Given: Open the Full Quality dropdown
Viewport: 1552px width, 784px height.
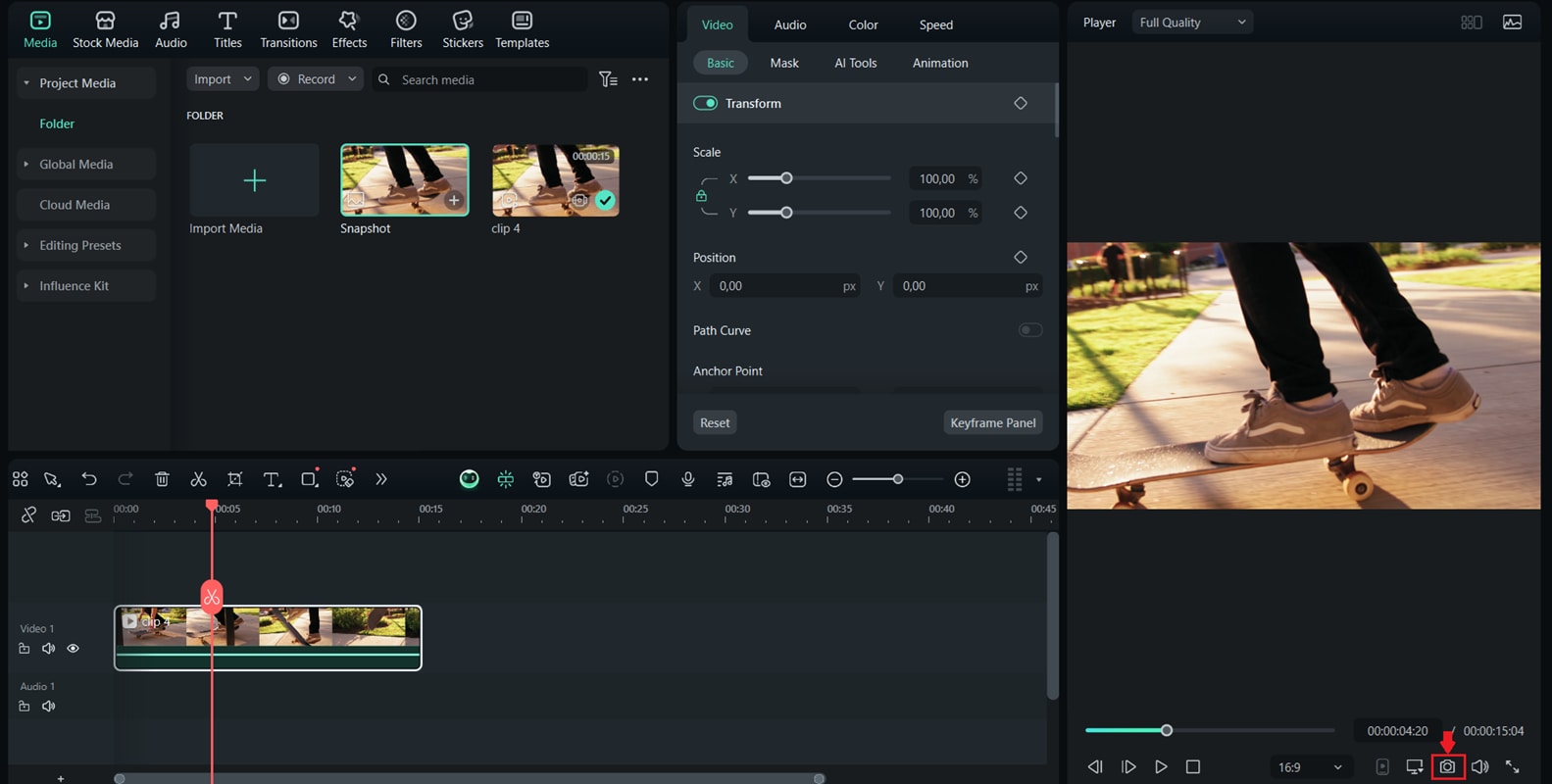Looking at the screenshot, I should 1192,23.
